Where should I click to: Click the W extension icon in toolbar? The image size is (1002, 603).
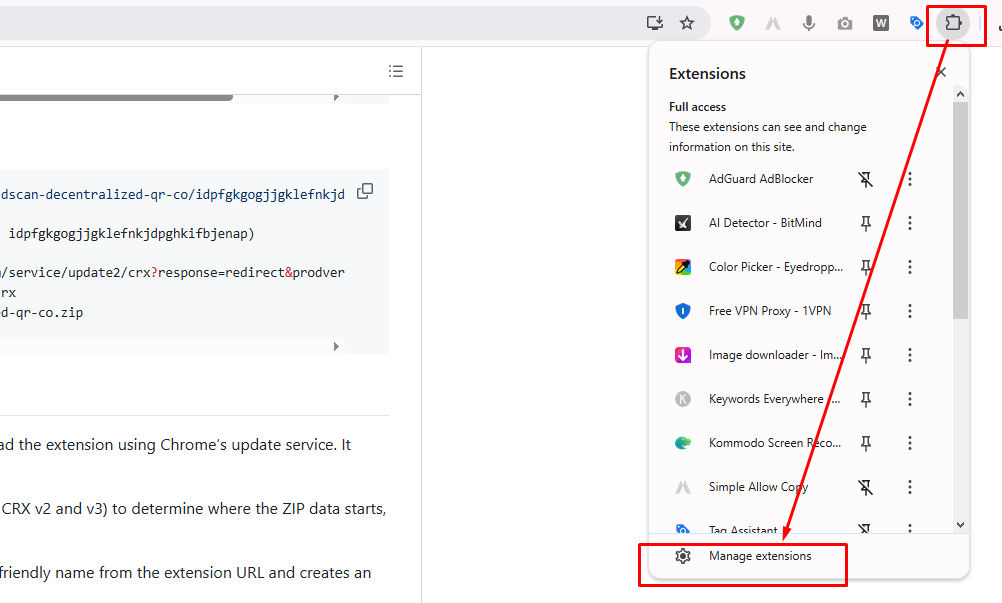pos(880,22)
